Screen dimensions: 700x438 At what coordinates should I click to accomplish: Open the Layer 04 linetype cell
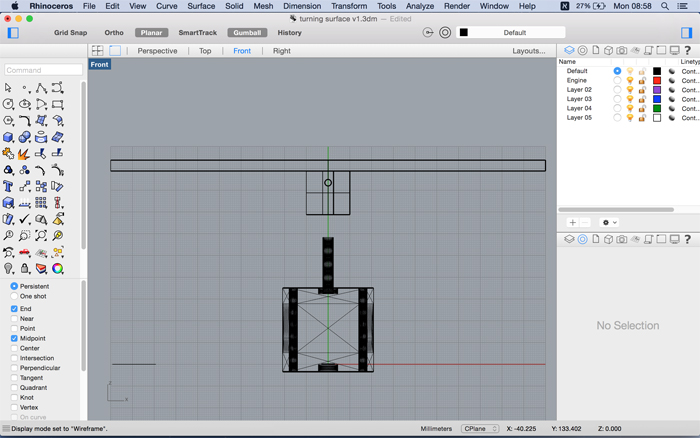689,108
